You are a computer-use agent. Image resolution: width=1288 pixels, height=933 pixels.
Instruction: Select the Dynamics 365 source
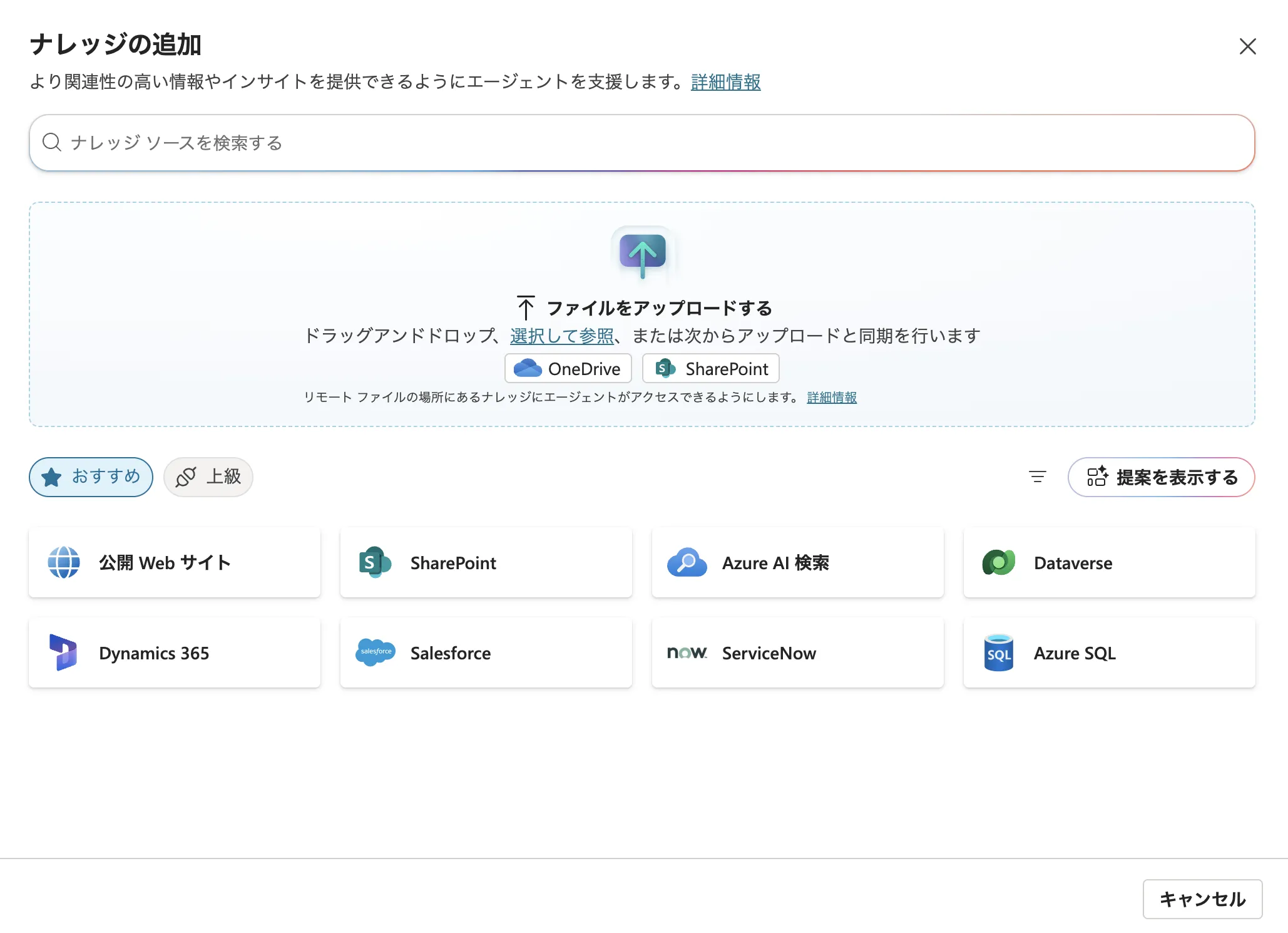pos(174,652)
